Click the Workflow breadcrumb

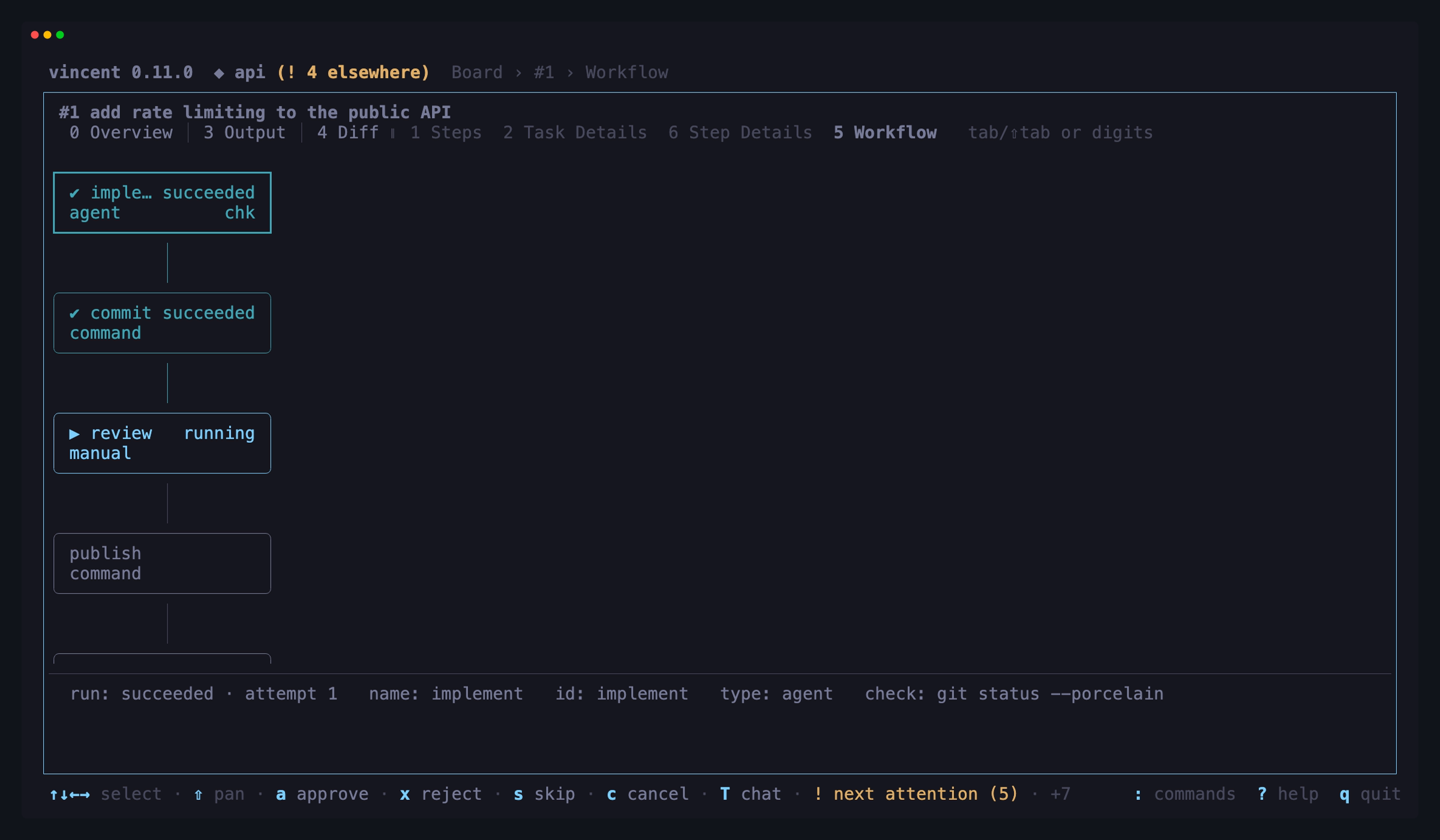pyautogui.click(x=626, y=73)
